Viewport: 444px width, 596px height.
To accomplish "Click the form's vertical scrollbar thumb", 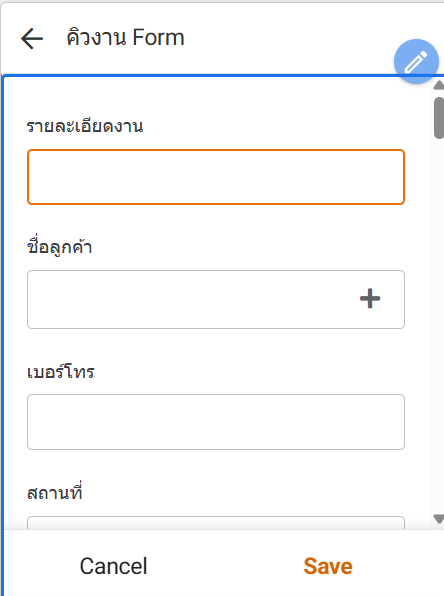I will pyautogui.click(x=439, y=118).
